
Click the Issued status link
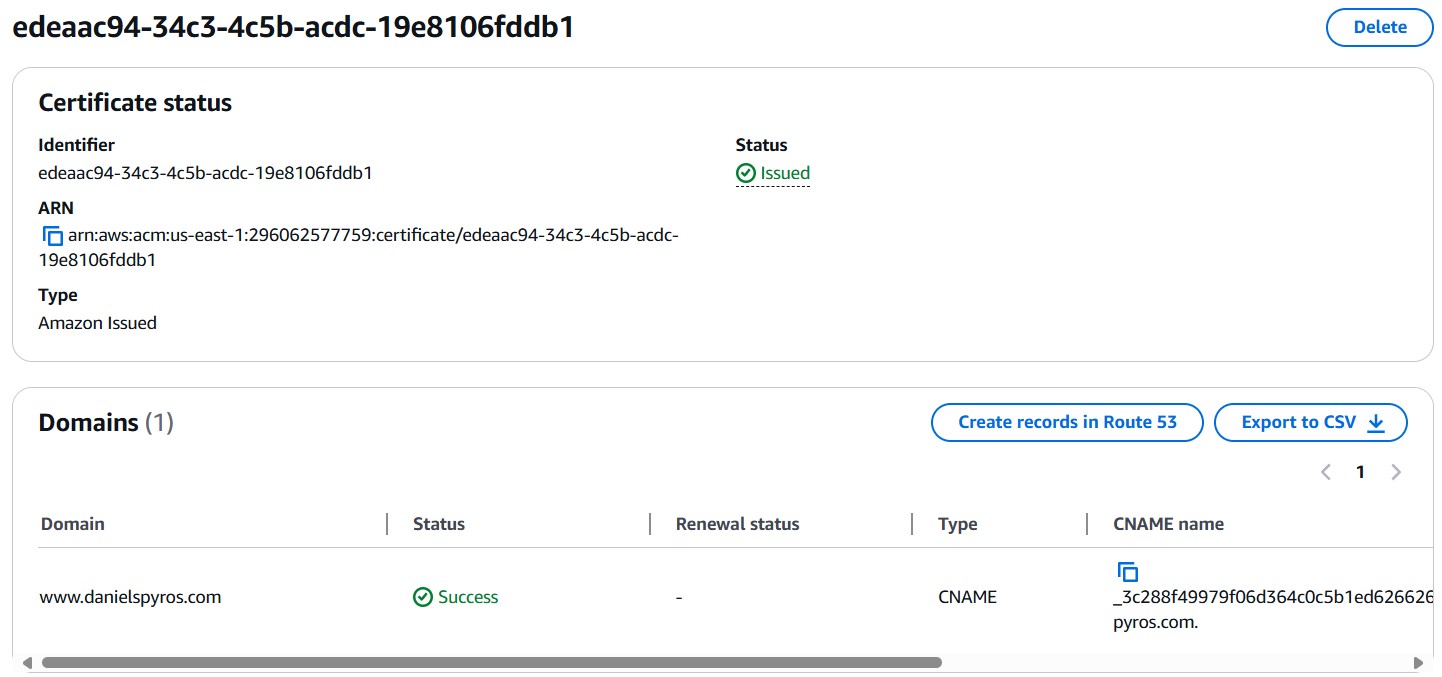(785, 174)
